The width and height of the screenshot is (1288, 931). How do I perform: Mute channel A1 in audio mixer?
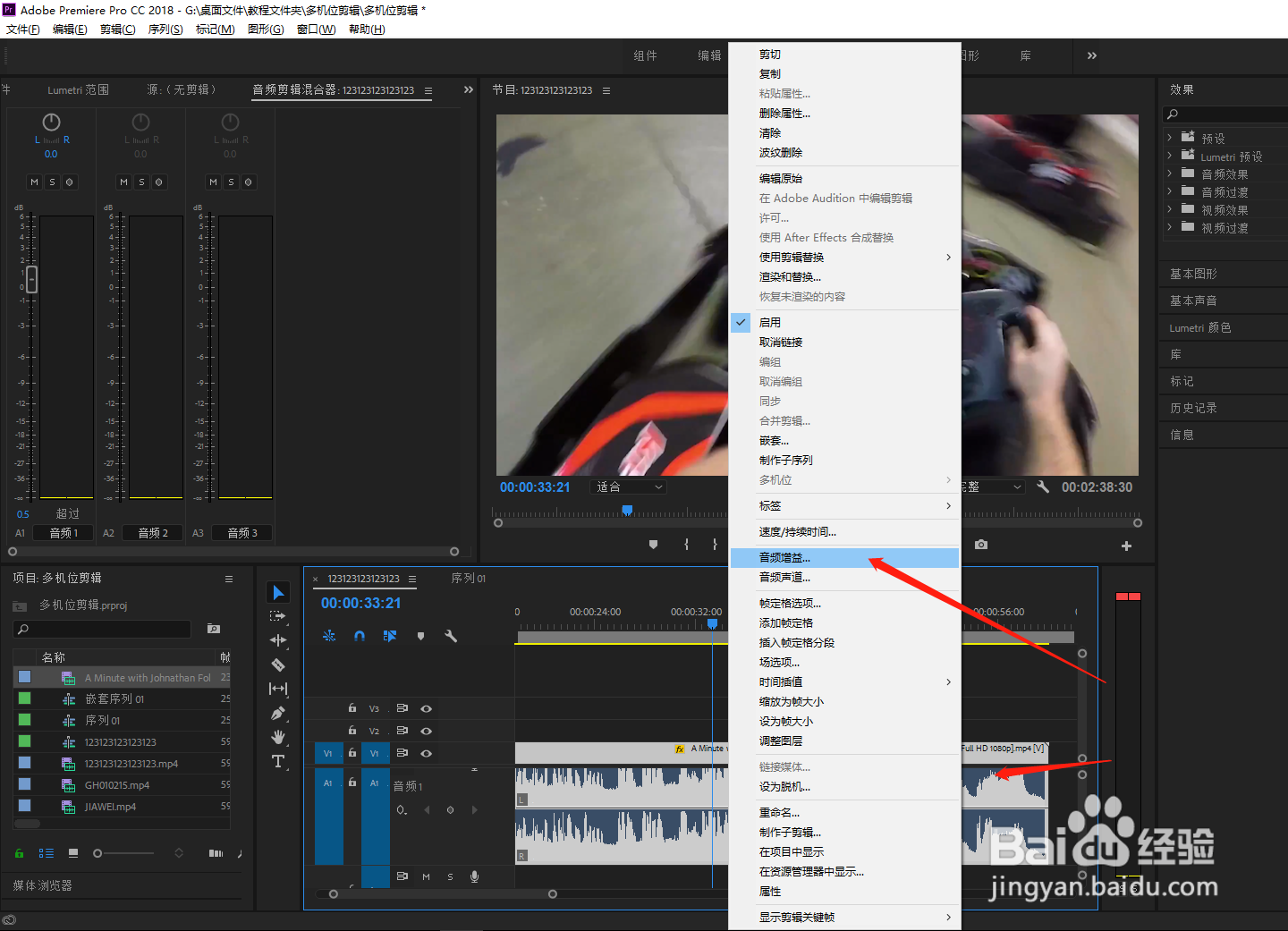(34, 182)
